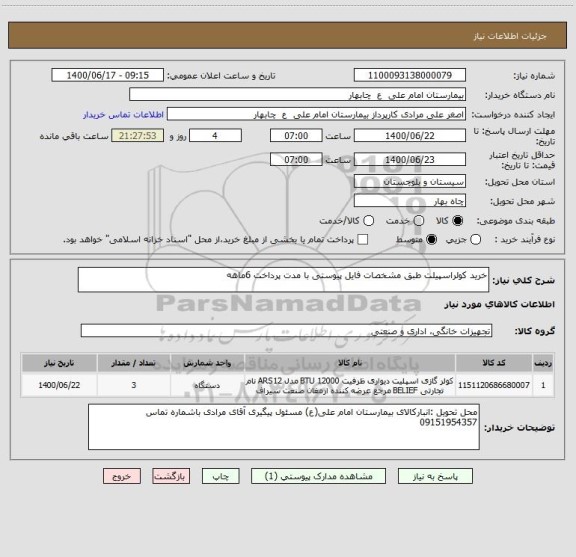Open مشاهده مدارک پیوستی (1) button
The width and height of the screenshot is (576, 557).
318,476
